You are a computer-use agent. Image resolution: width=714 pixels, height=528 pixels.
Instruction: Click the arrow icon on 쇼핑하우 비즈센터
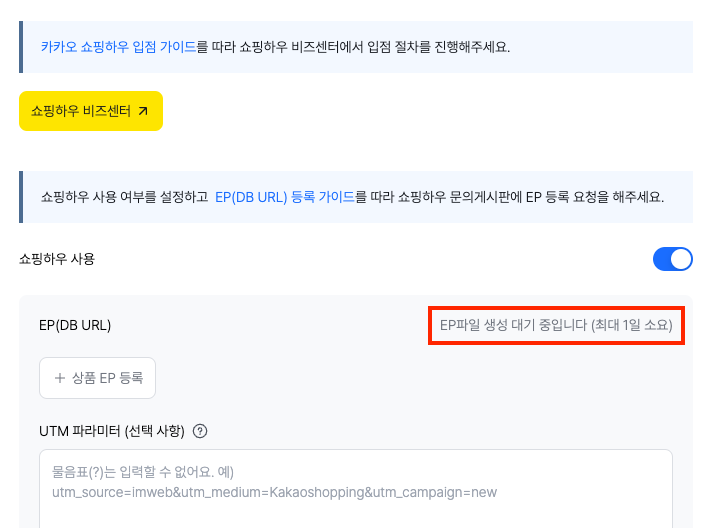[x=143, y=111]
